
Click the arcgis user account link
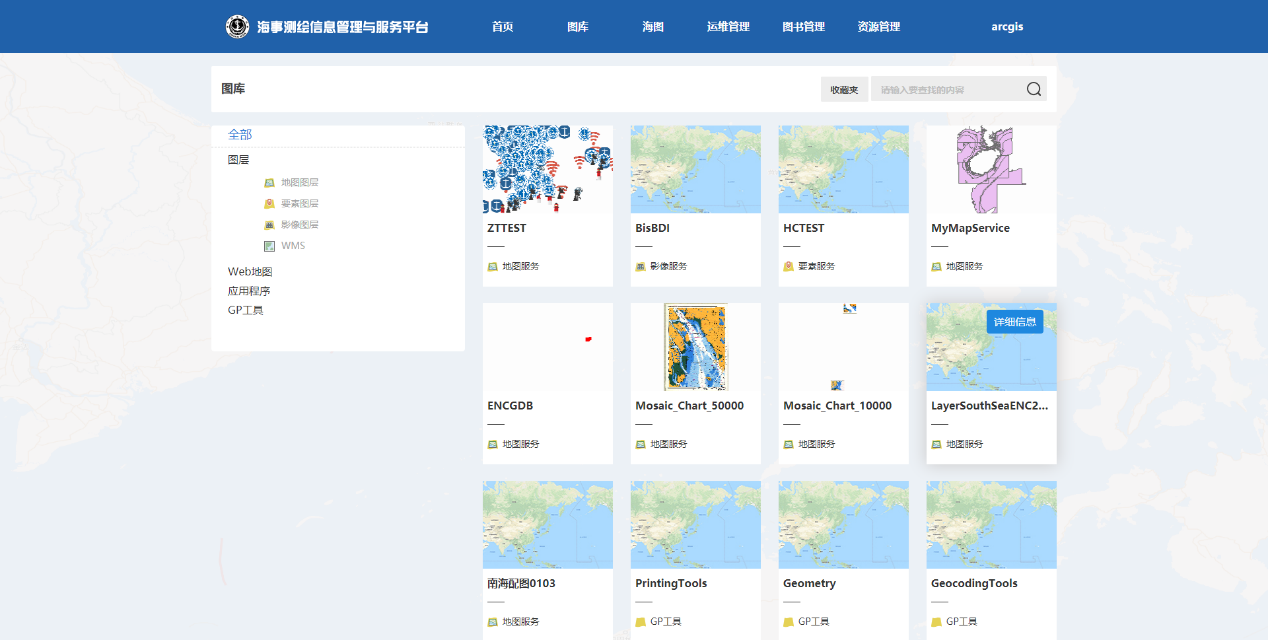(1007, 27)
